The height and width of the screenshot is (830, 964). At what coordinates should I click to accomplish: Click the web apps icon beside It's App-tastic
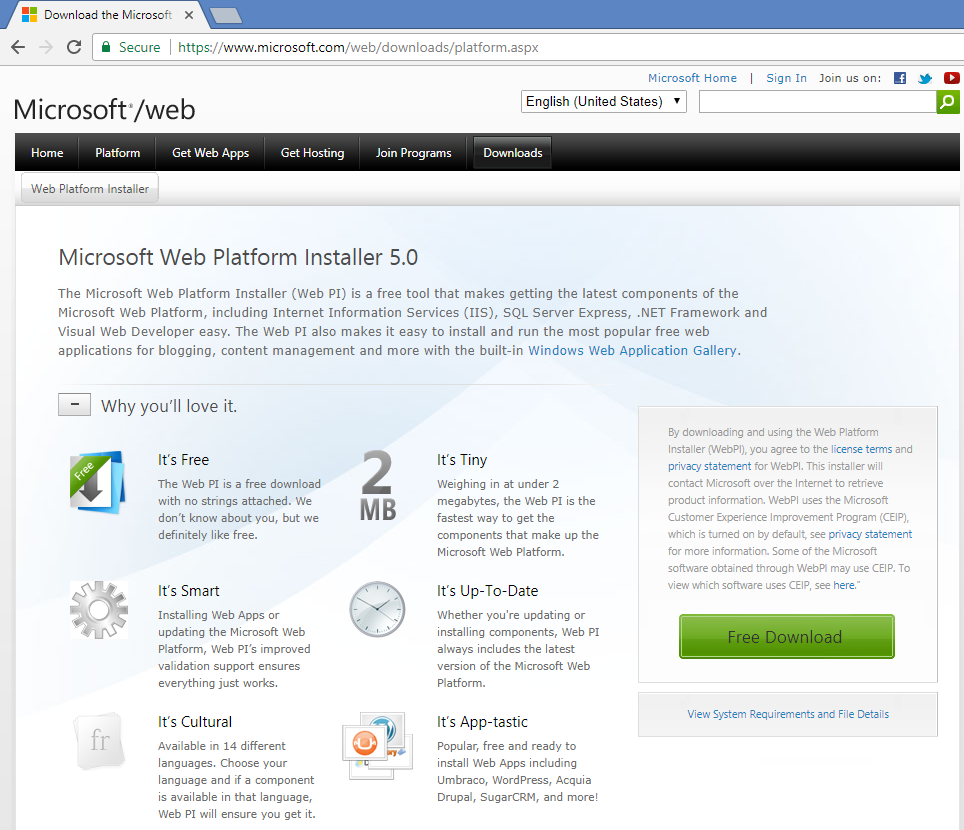coord(377,745)
